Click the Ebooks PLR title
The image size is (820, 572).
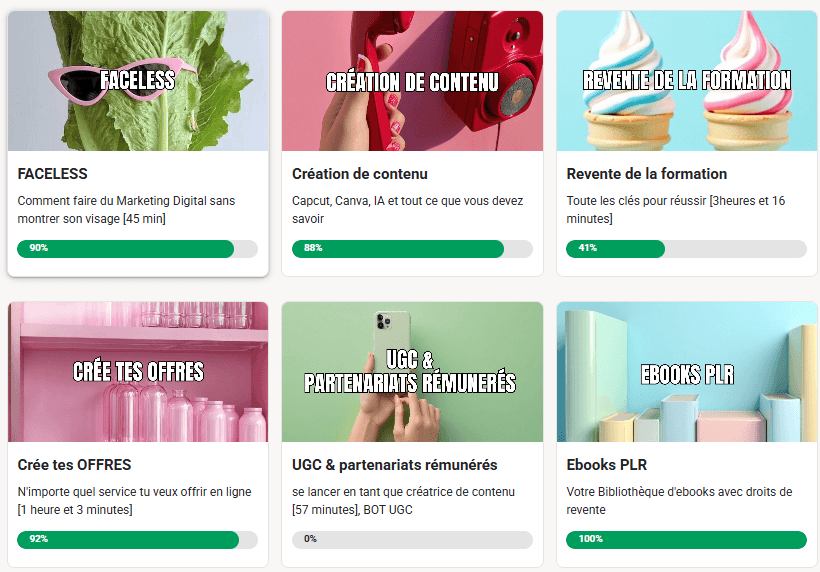(x=607, y=464)
